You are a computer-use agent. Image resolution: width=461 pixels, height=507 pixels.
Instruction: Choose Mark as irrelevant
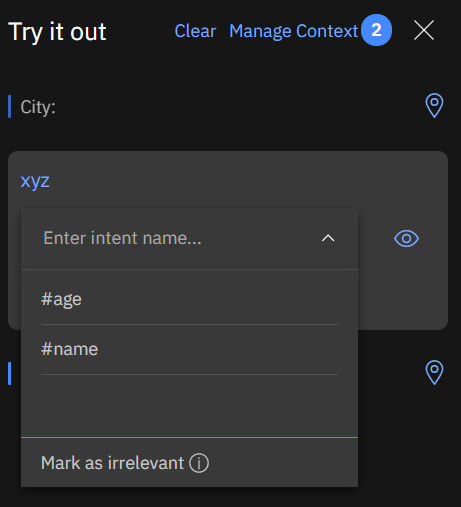[112, 463]
